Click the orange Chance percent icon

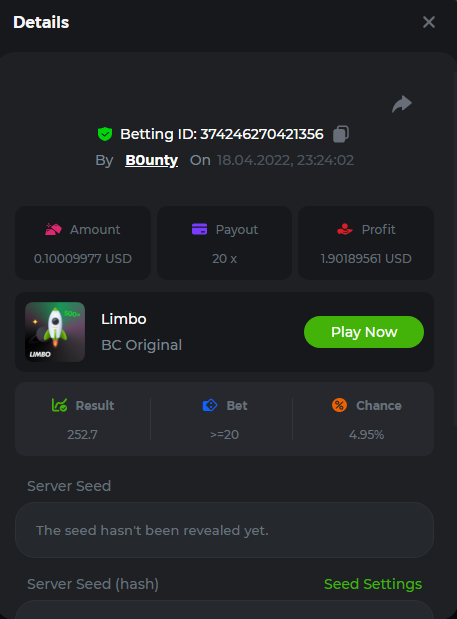click(339, 405)
